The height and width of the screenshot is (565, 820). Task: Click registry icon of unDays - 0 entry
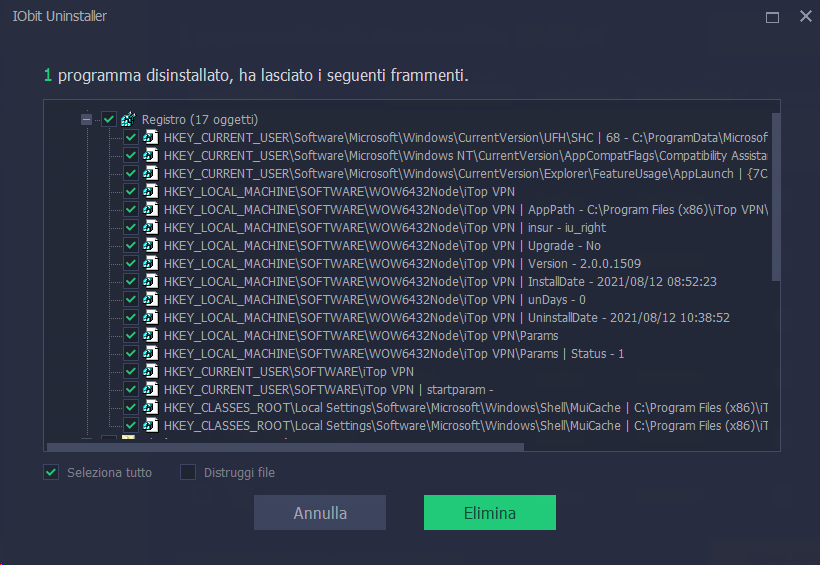[x=151, y=300]
